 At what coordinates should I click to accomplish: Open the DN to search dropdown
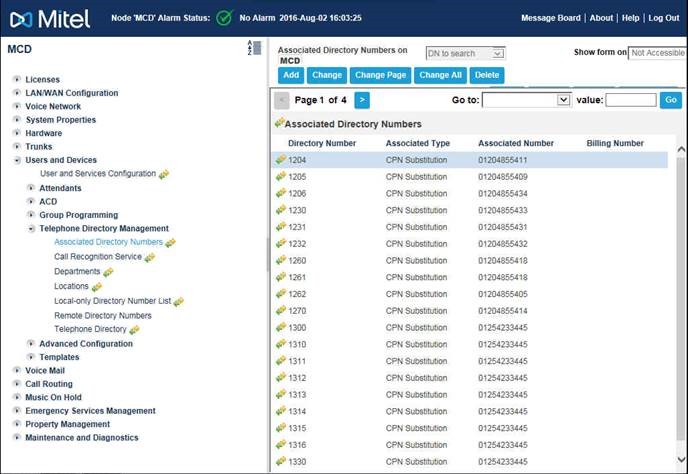click(x=497, y=54)
